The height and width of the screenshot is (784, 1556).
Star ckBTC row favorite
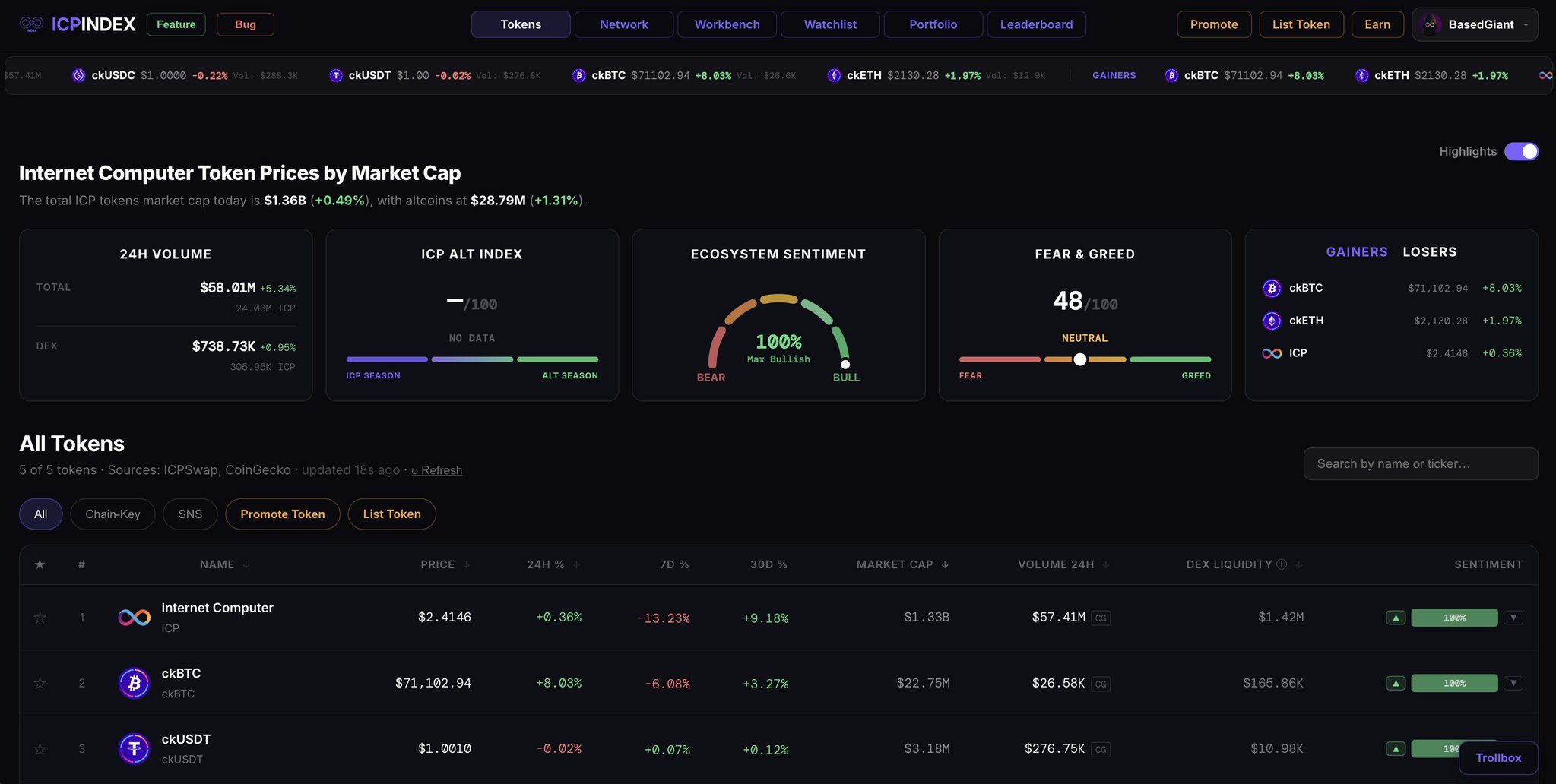pyautogui.click(x=40, y=683)
